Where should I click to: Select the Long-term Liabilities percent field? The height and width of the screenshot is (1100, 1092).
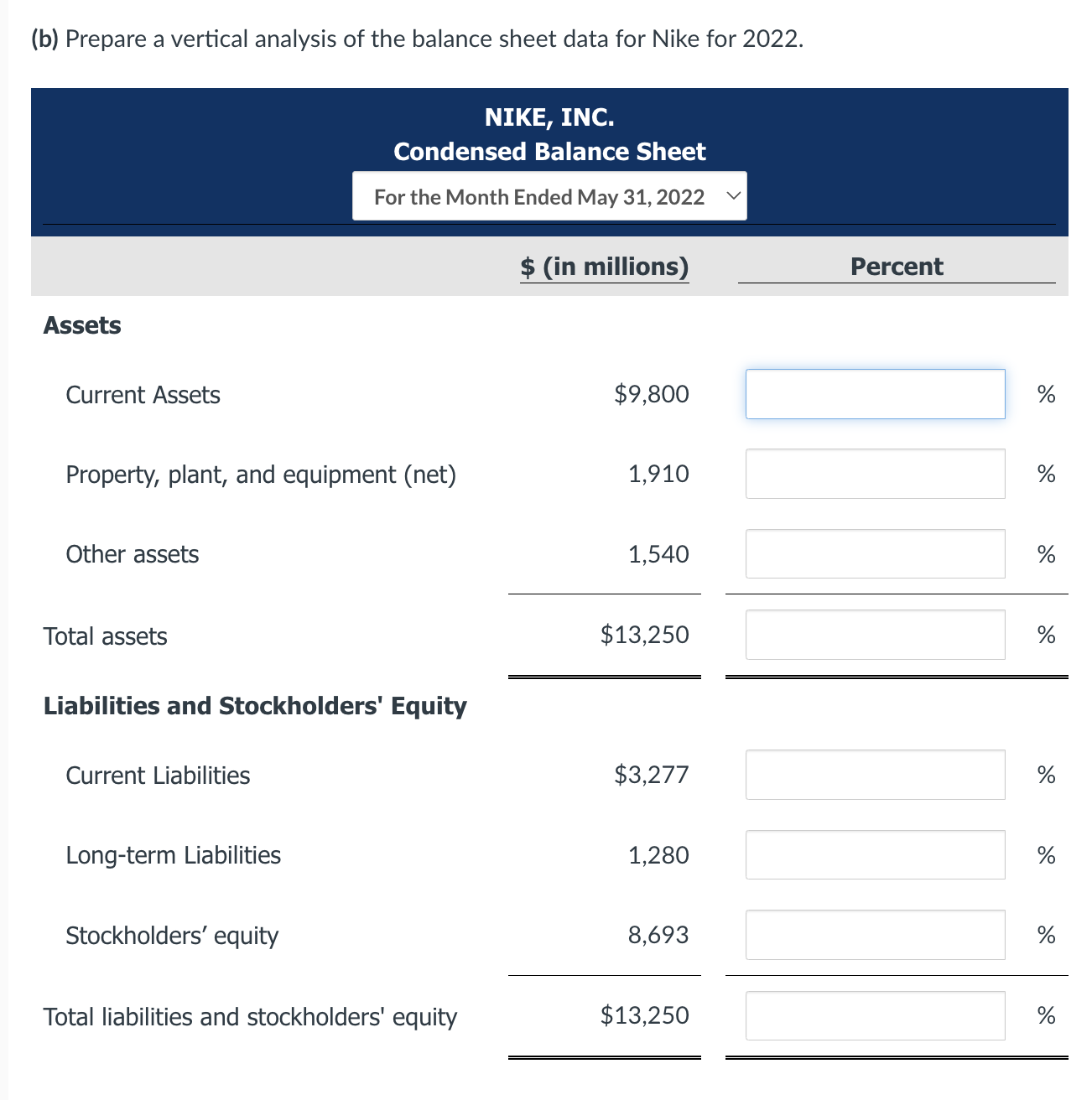tap(875, 854)
